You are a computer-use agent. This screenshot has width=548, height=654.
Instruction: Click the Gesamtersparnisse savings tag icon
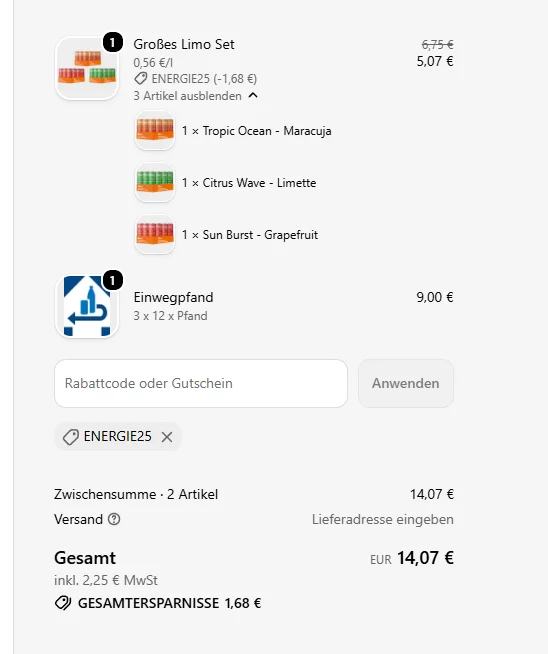click(63, 603)
